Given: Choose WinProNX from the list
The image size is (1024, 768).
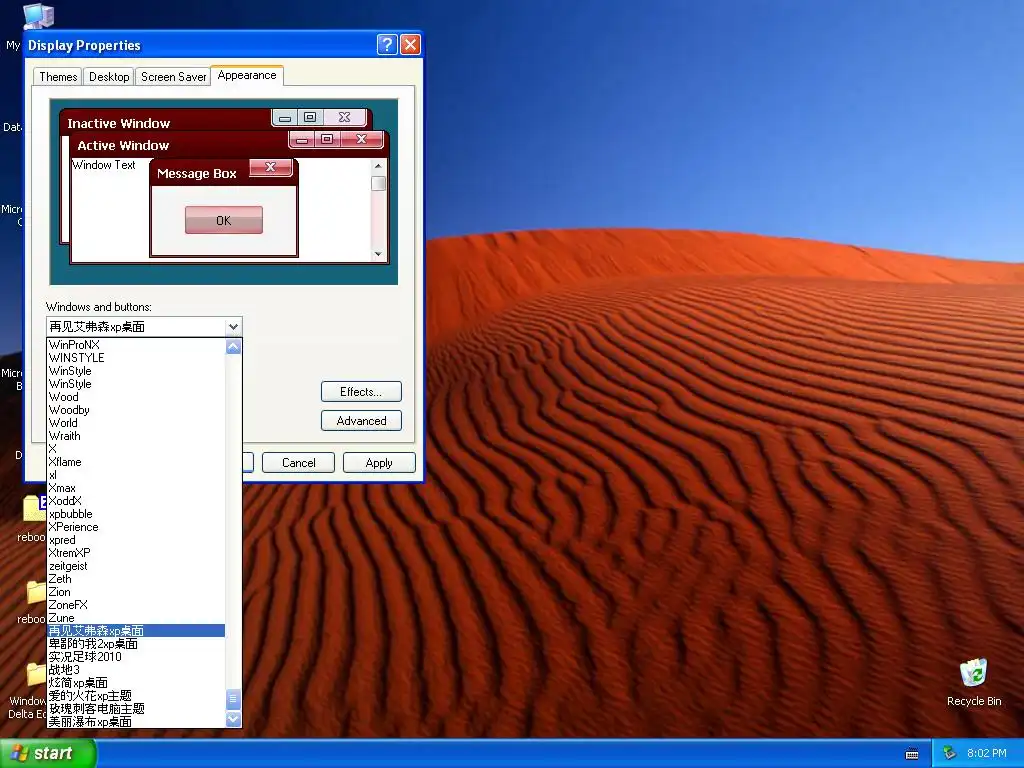Looking at the screenshot, I should click(x=136, y=345).
